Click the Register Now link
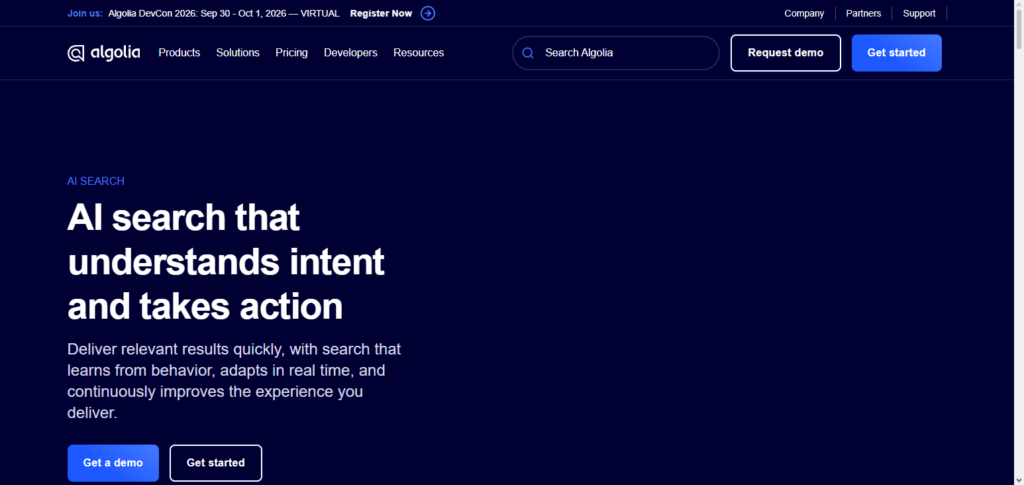This screenshot has width=1024, height=485. coord(381,13)
